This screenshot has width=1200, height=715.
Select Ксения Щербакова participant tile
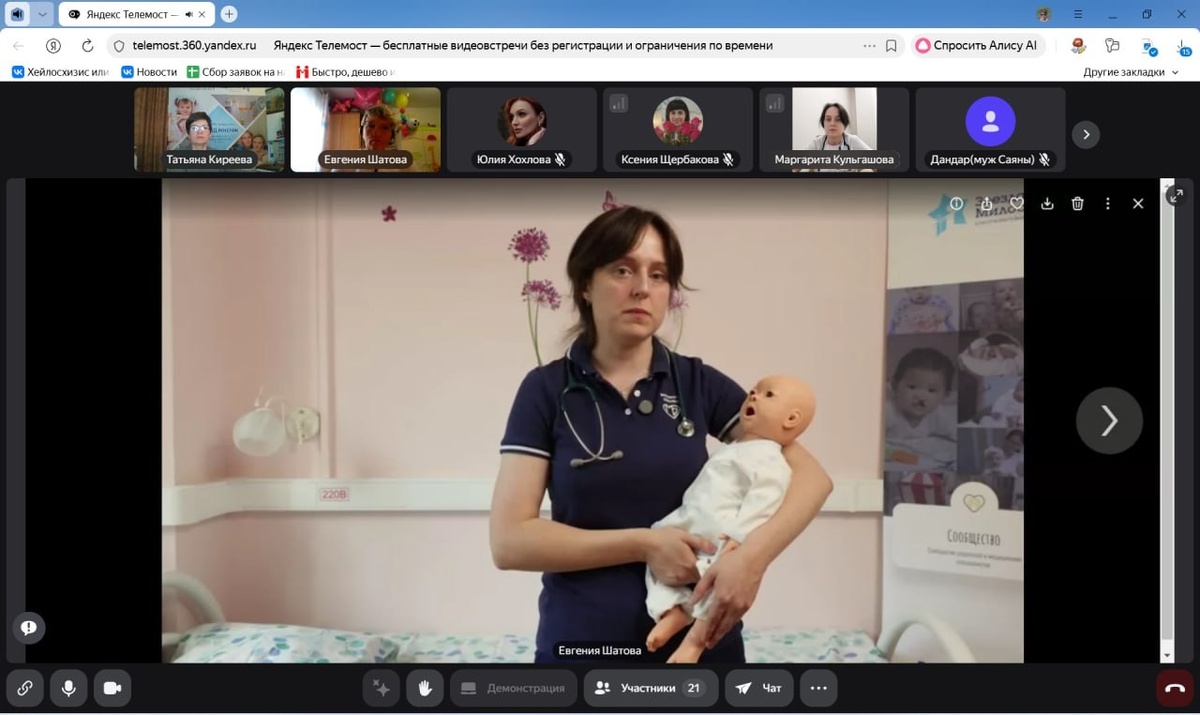(x=678, y=130)
